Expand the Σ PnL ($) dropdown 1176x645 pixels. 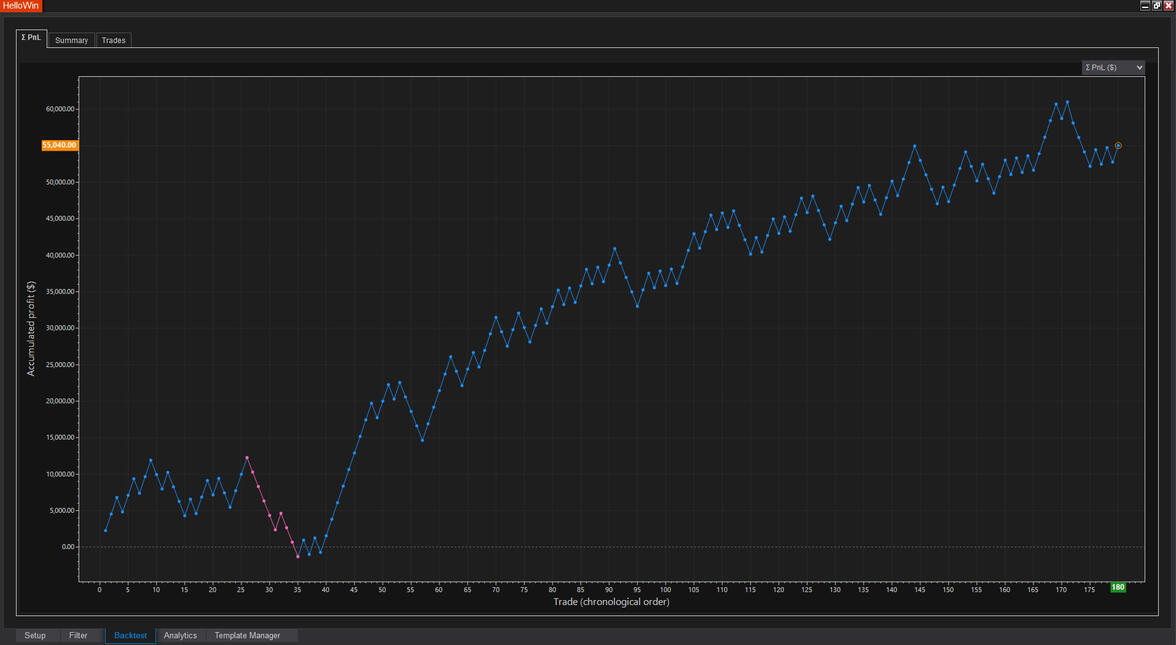1112,67
